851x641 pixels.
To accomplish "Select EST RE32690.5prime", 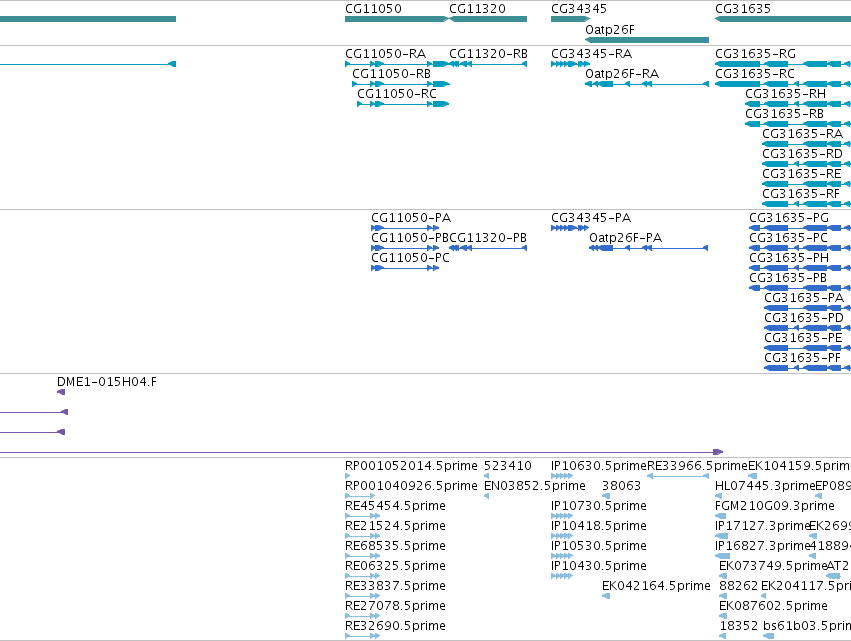I will pyautogui.click(x=363, y=636).
